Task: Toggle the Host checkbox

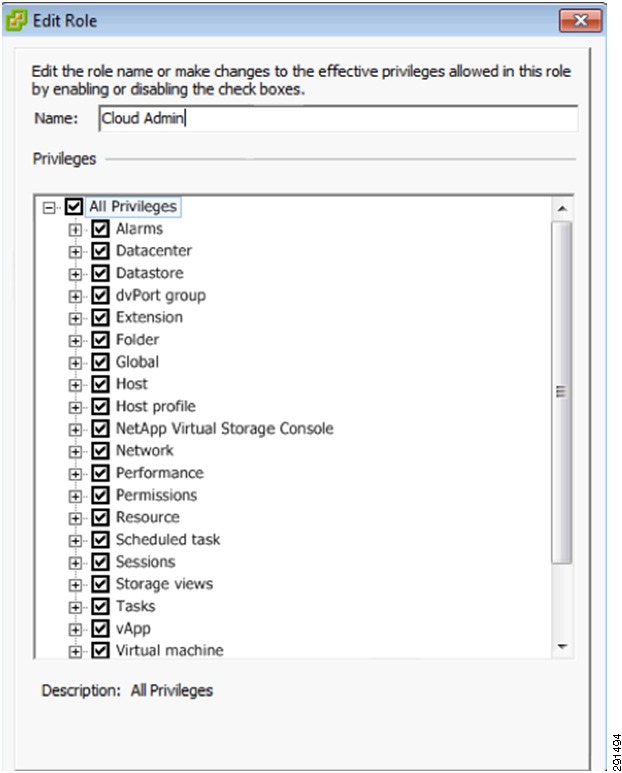Action: pos(101,384)
